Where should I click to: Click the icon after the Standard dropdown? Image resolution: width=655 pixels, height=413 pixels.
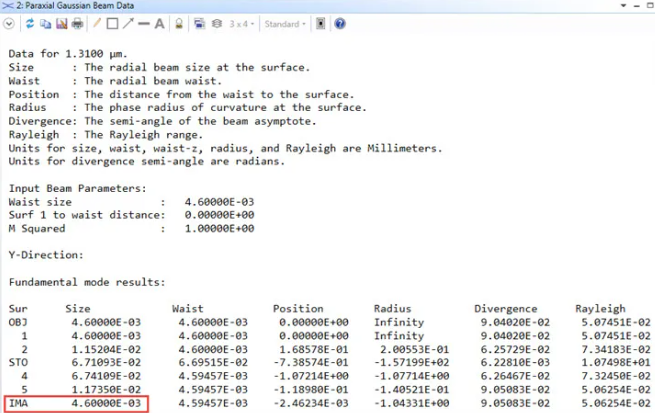320,24
